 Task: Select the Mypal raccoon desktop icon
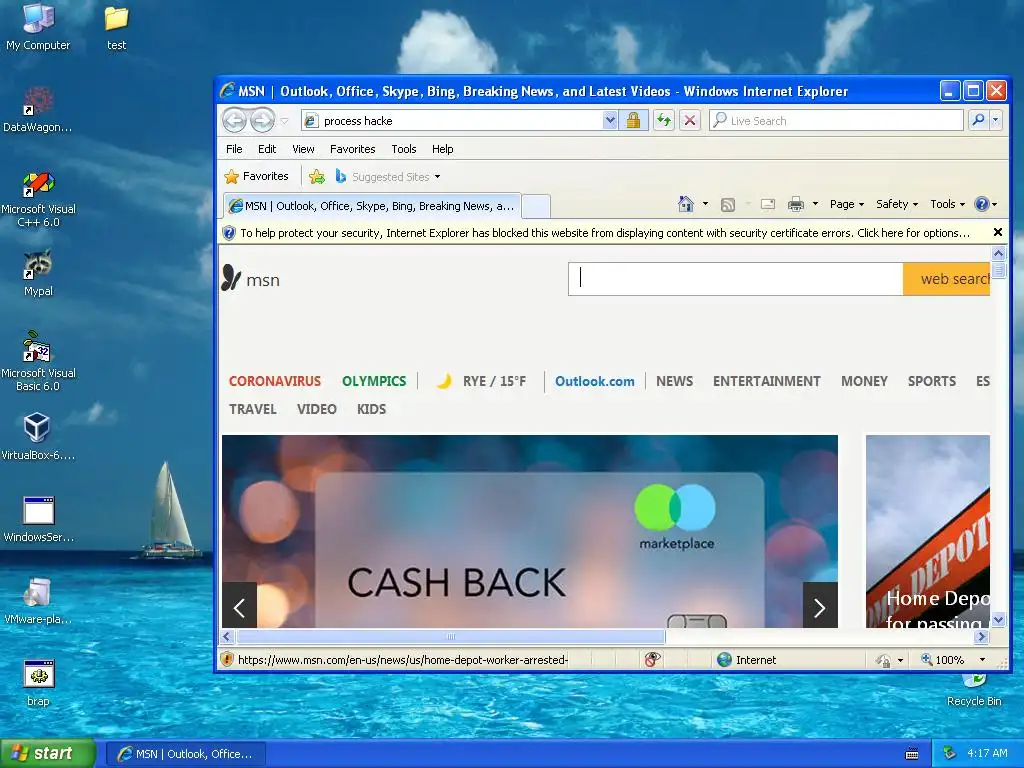click(x=38, y=273)
